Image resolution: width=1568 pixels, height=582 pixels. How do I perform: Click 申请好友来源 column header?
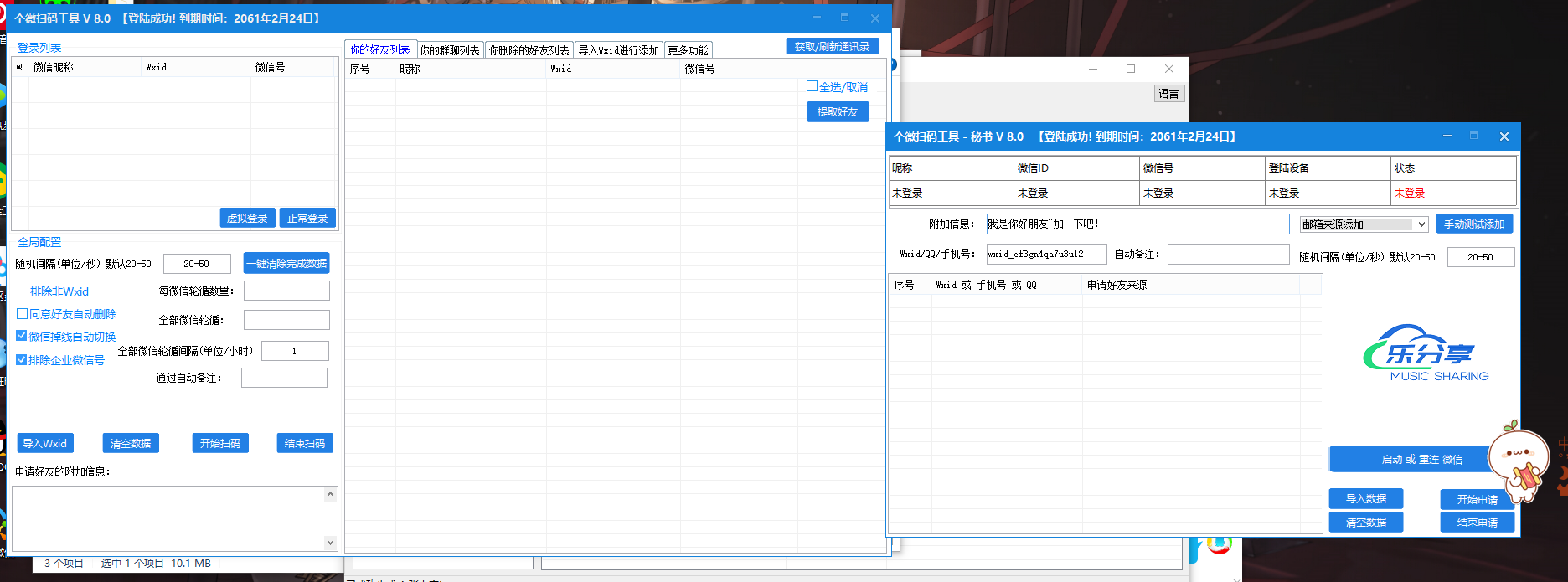coord(1190,285)
